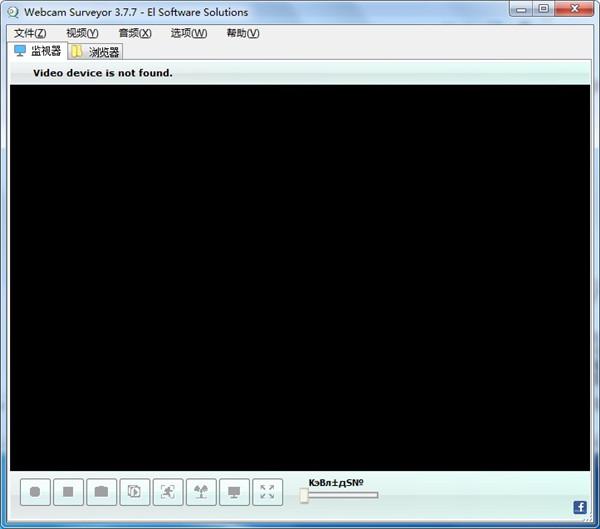Screen dimensions: 600x529
Task: Click the Webcam Surveyor title bar app icon
Action: pos(13,12)
